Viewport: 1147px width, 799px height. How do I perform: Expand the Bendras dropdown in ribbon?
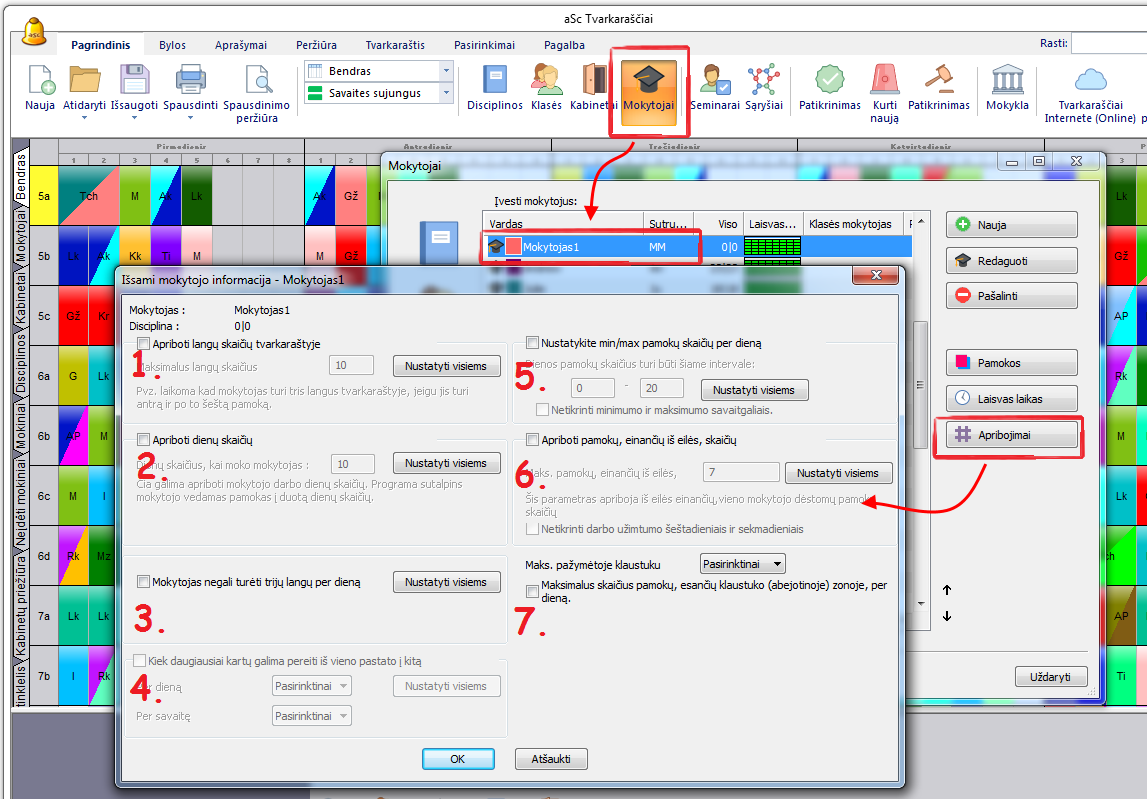446,71
